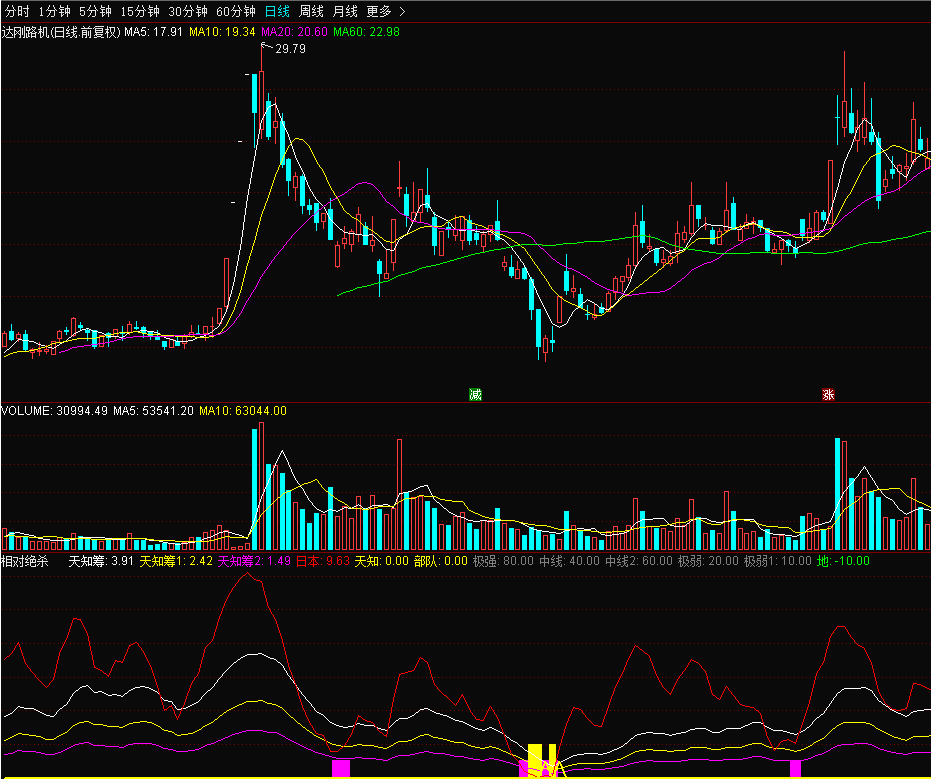Click the volume MA5: 53541.20 label

(x=153, y=411)
